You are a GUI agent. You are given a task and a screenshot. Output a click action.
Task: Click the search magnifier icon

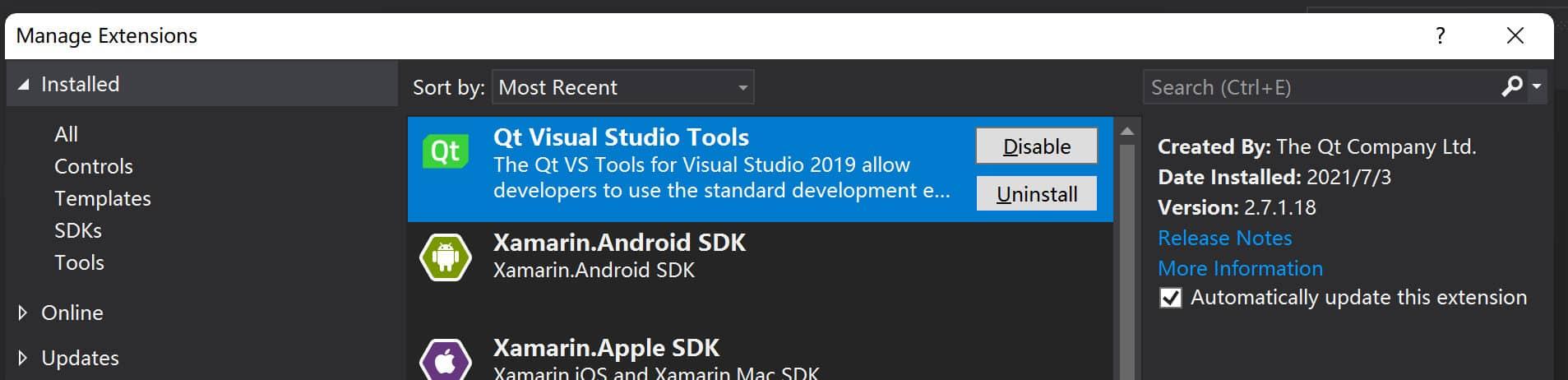[x=1511, y=86]
